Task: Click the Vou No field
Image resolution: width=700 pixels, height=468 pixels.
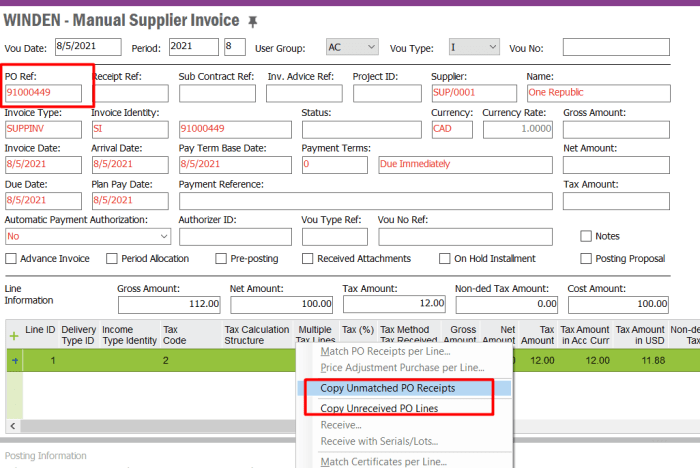Action: click(616, 47)
